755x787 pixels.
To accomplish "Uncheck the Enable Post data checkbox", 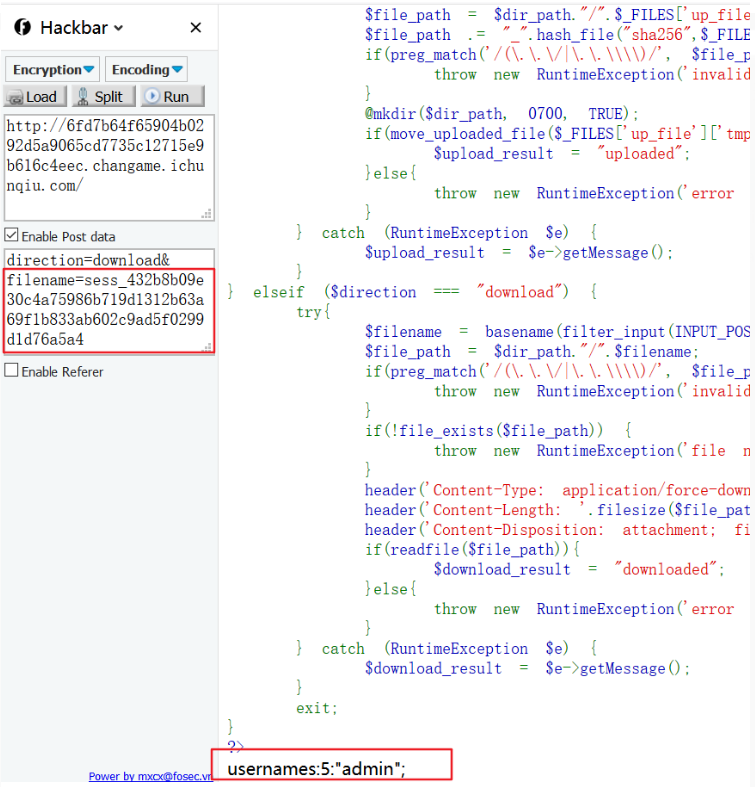I will coord(12,236).
